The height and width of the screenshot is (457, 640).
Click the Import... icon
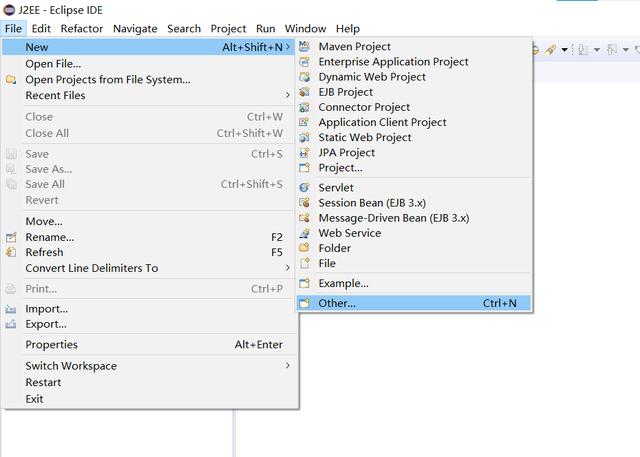[11, 309]
